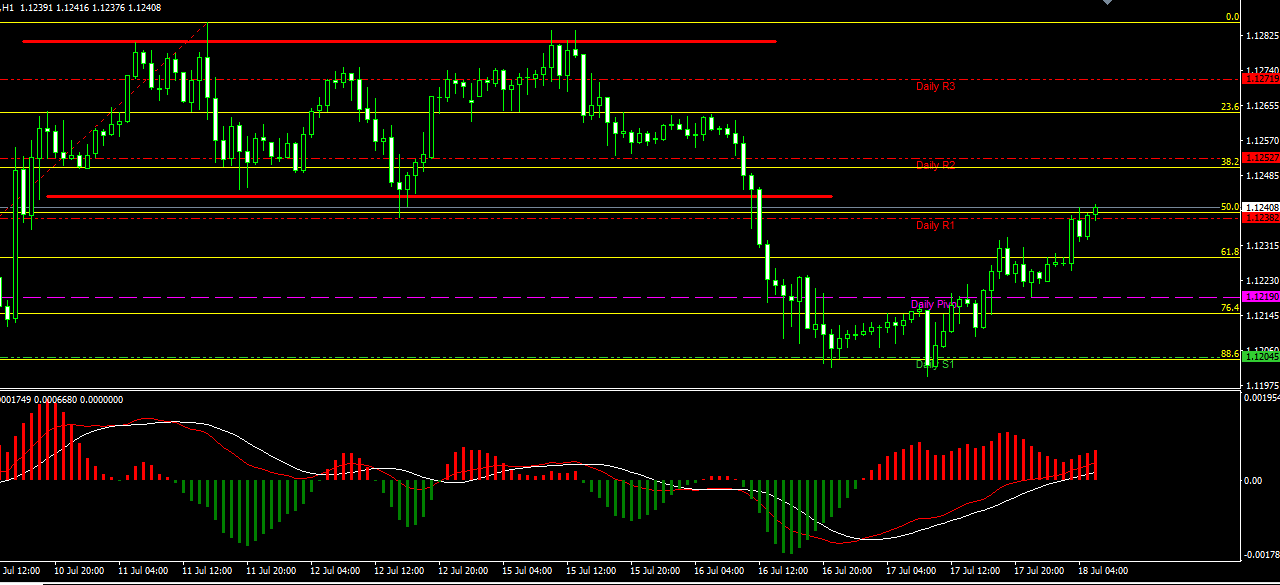Click price scale value 1.12485
This screenshot has height=585, width=1280.
[x=1263, y=176]
